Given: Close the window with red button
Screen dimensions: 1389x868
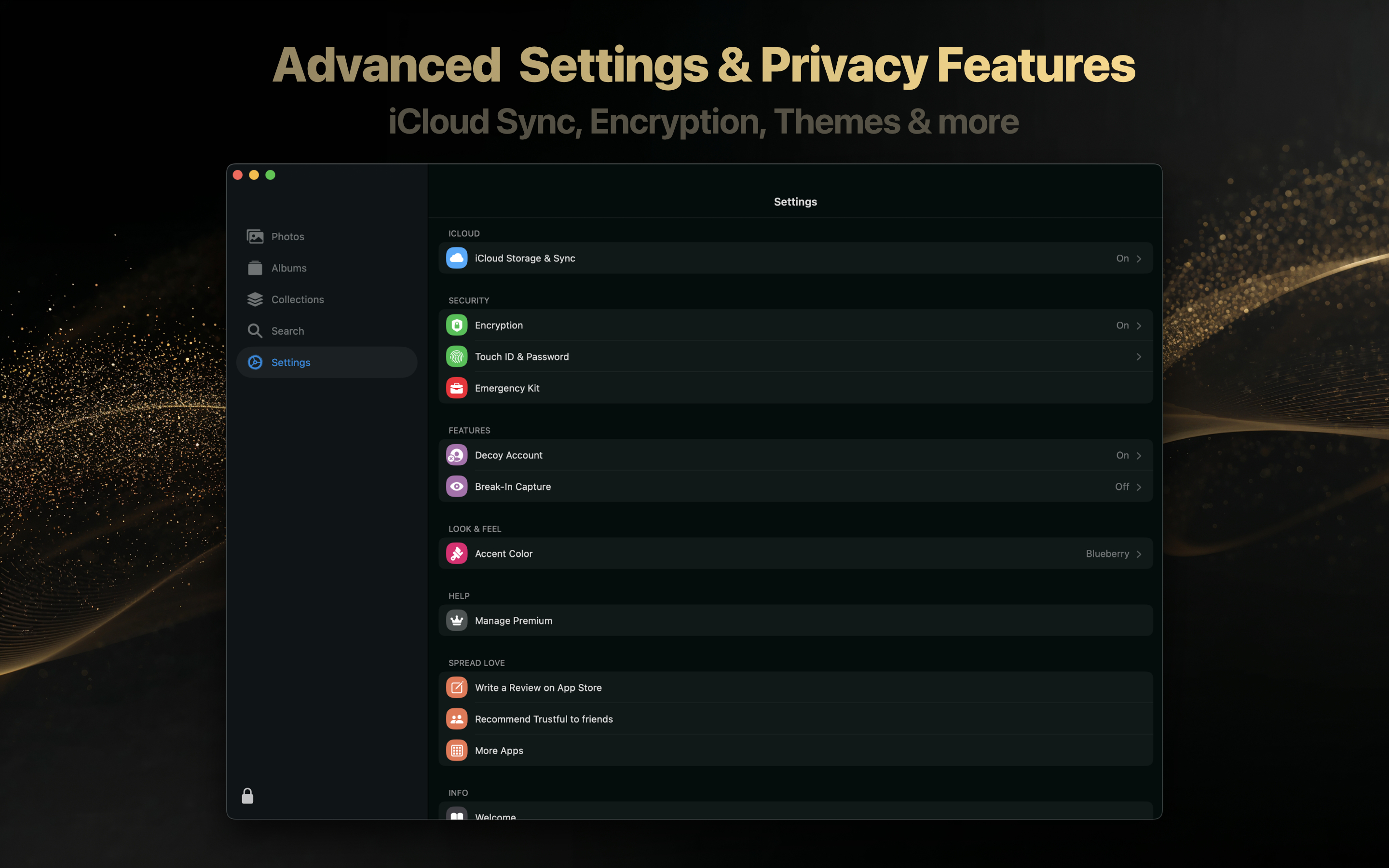Looking at the screenshot, I should click(238, 175).
